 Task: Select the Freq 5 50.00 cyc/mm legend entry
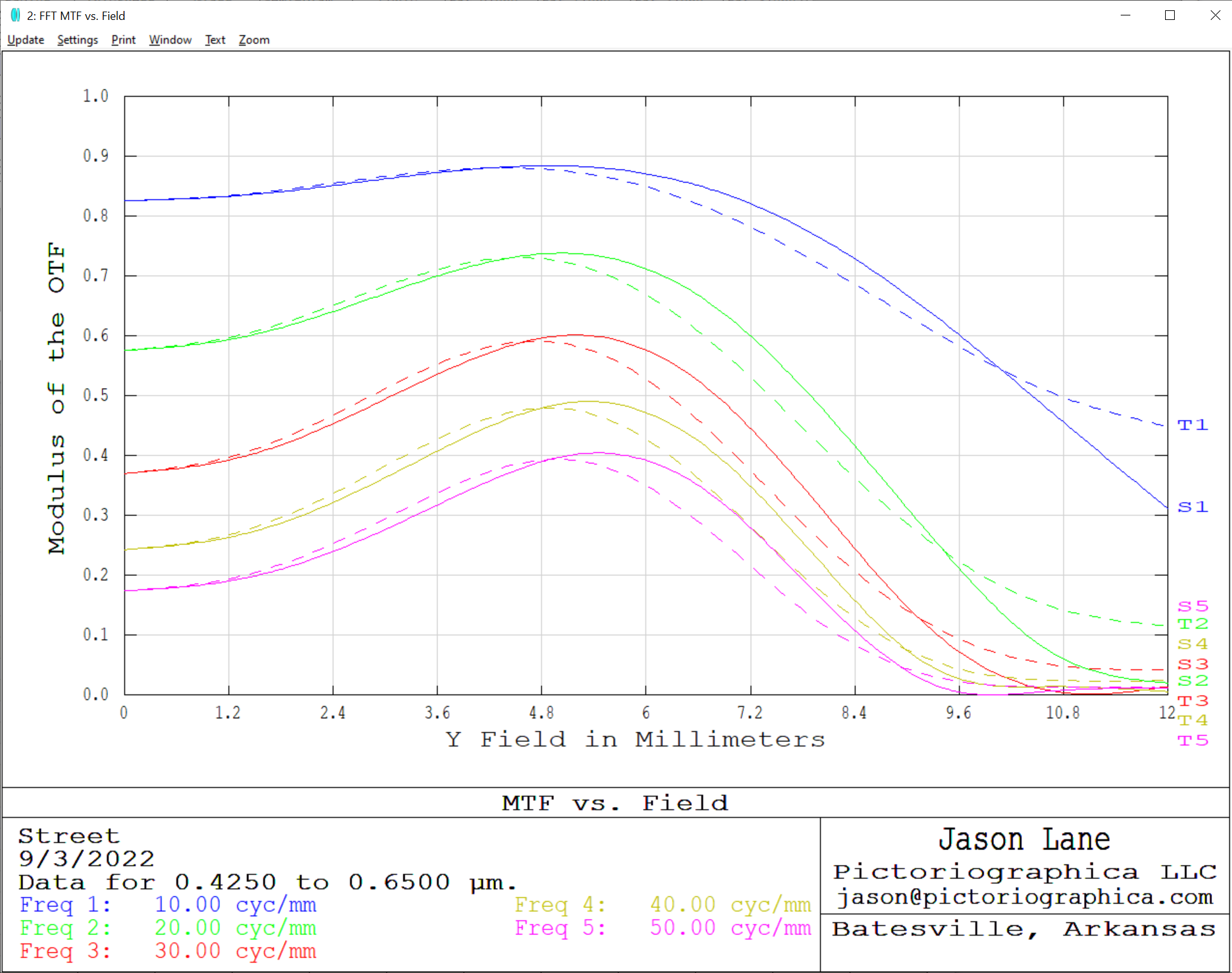click(662, 928)
